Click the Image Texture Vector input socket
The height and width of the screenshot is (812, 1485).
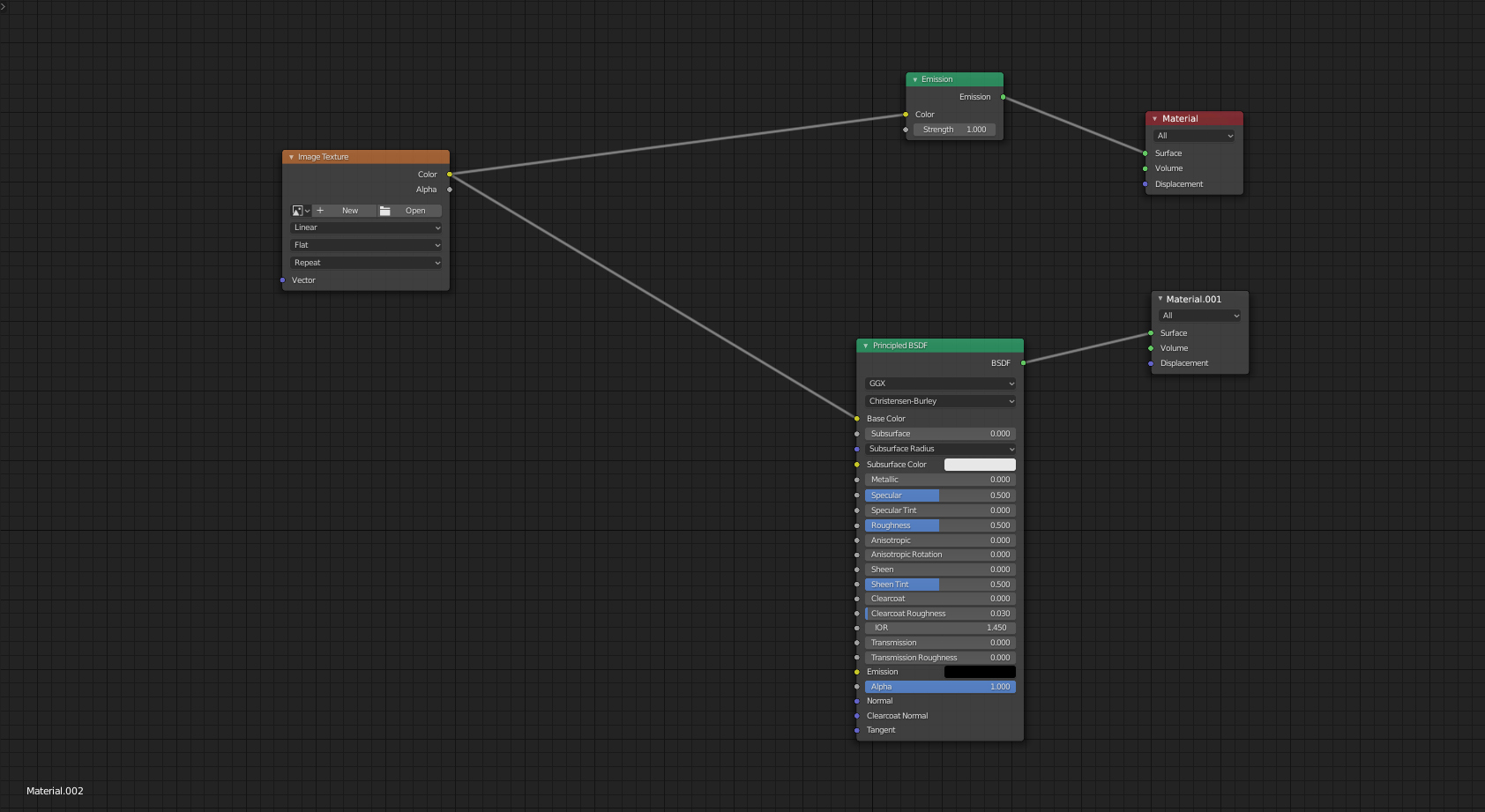[x=282, y=280]
